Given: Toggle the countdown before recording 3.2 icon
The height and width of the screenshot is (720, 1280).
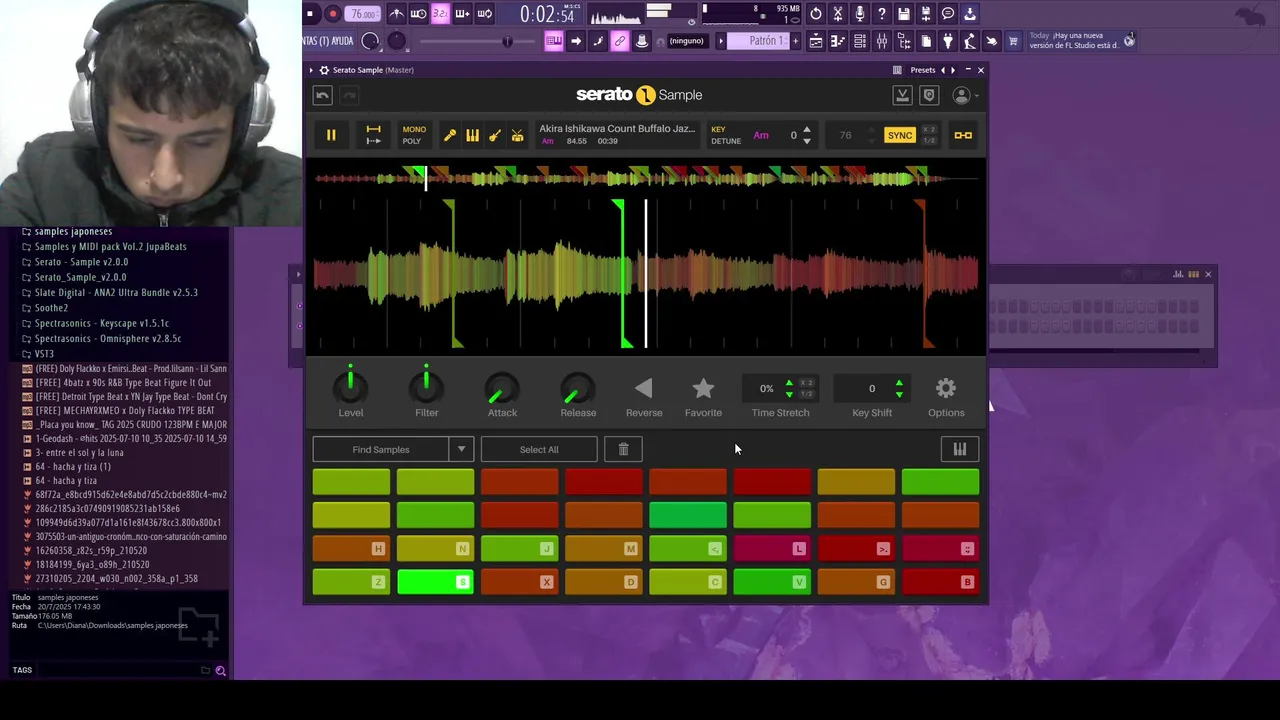Looking at the screenshot, I should click(440, 14).
